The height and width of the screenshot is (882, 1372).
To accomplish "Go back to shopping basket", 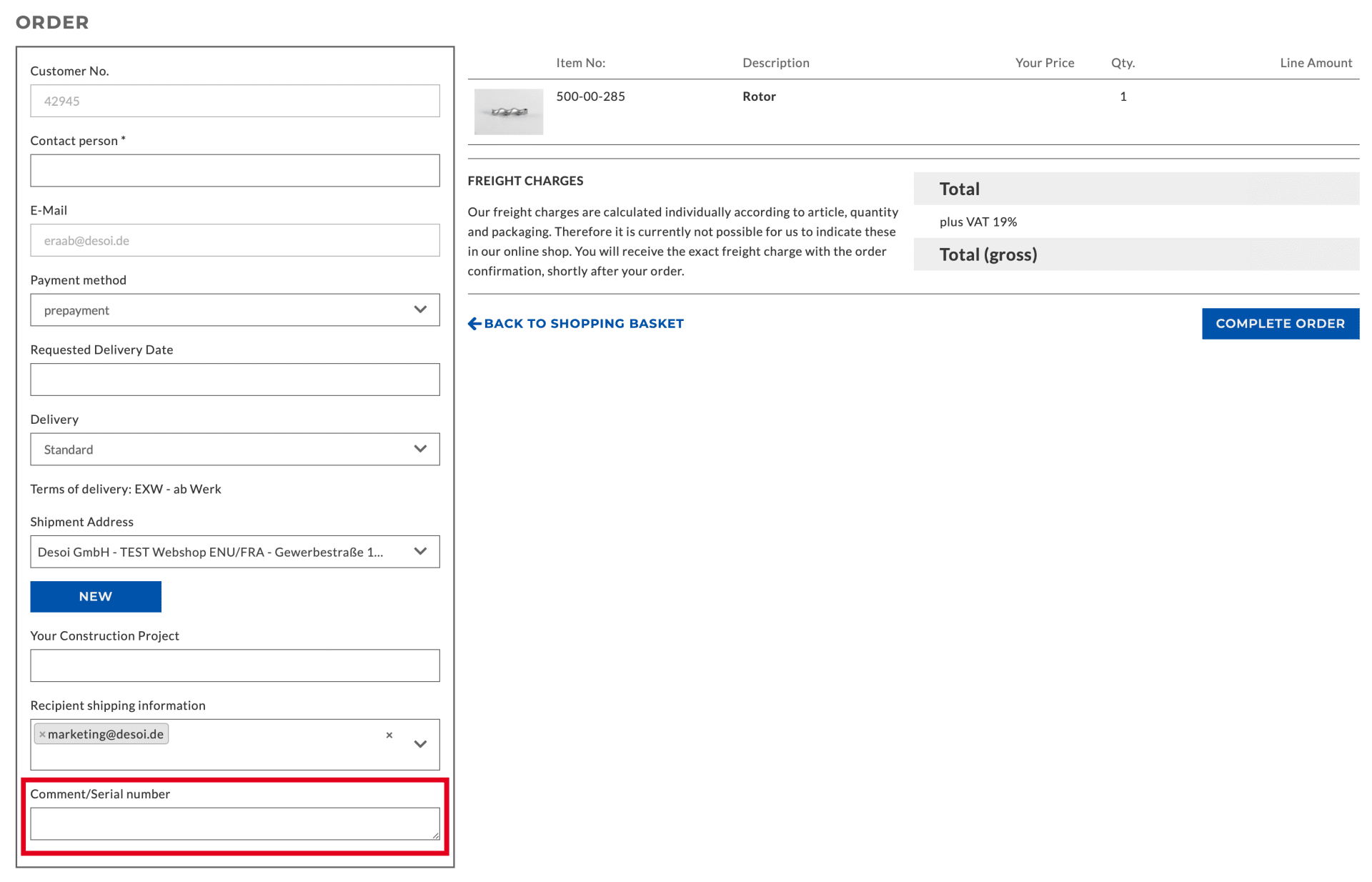I will coord(583,324).
